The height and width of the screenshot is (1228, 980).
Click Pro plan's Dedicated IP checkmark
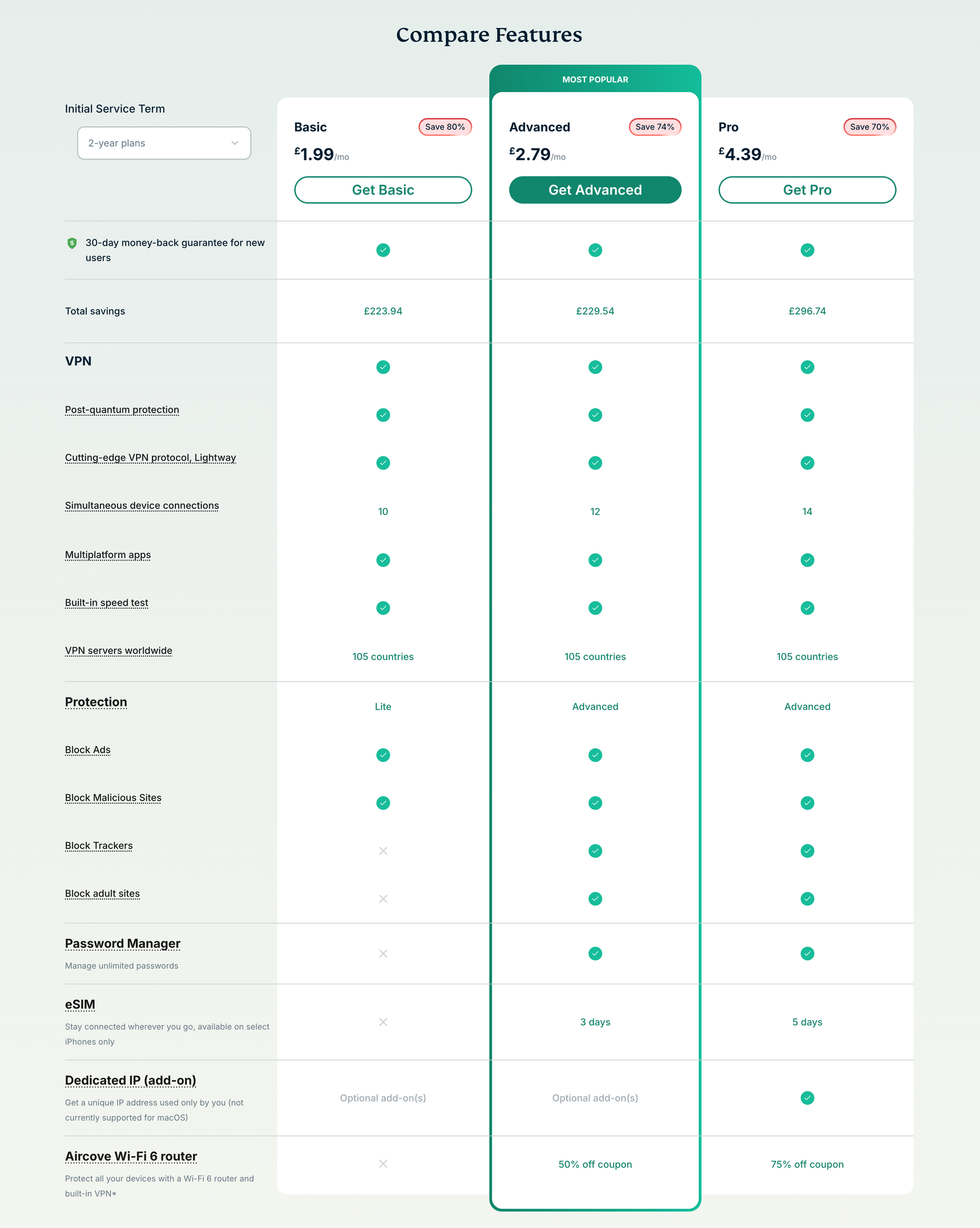click(x=807, y=1097)
